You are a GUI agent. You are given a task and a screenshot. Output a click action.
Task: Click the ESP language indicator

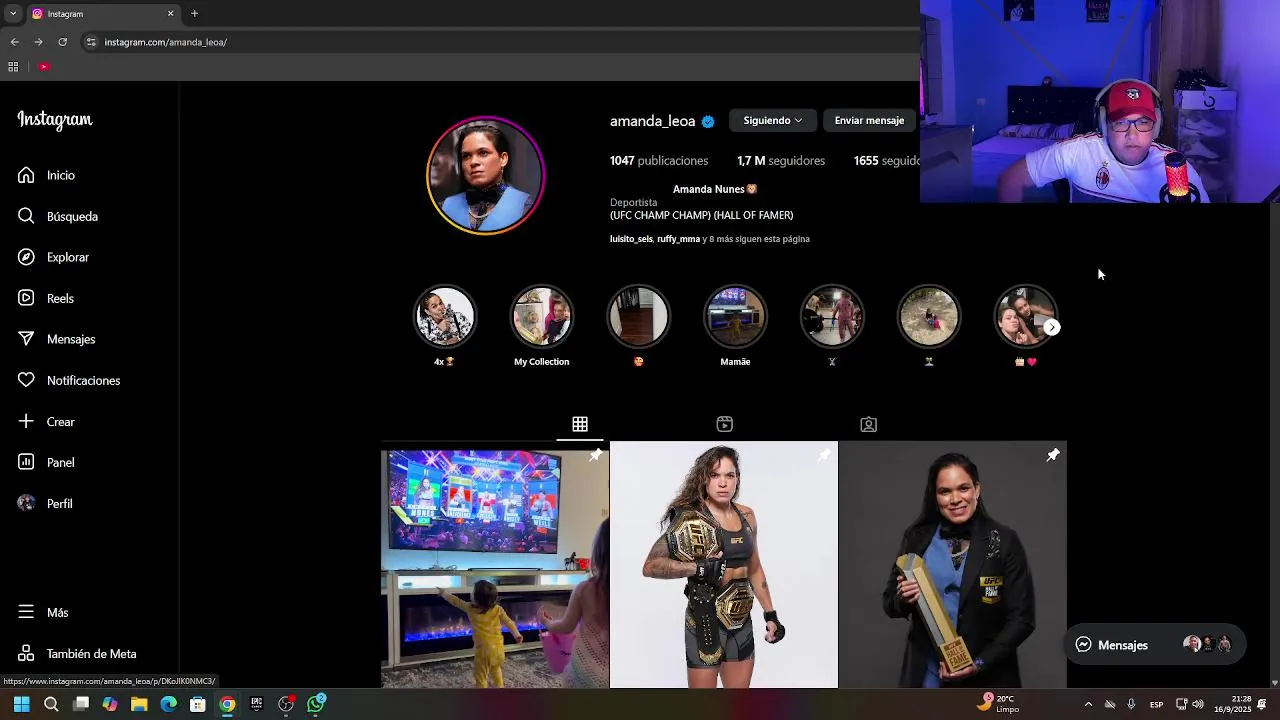[x=1156, y=704]
